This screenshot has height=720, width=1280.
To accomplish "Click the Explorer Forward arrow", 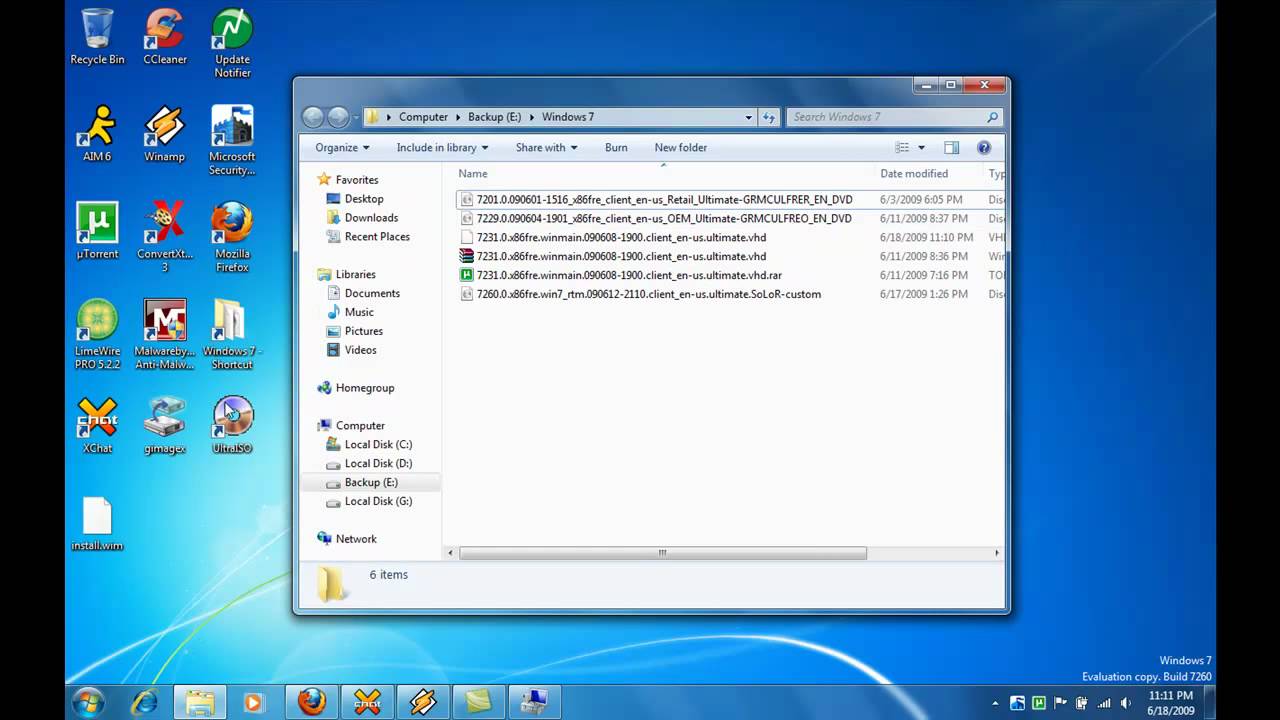I will (x=338, y=117).
